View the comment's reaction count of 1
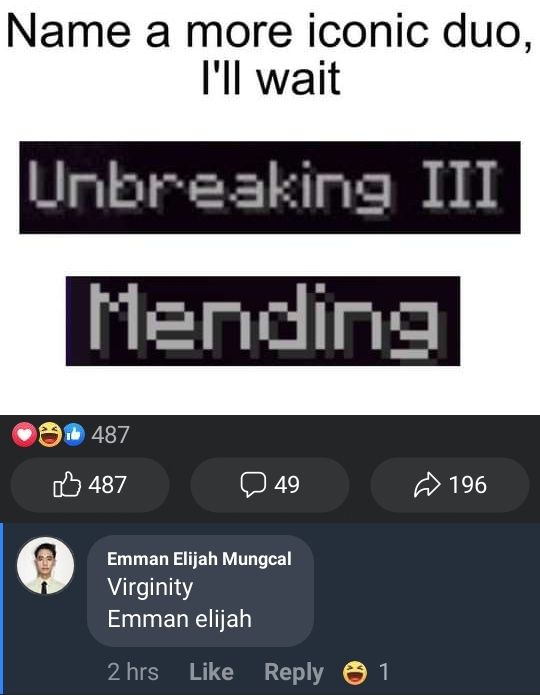Image resolution: width=540 pixels, height=695 pixels. pos(384,672)
